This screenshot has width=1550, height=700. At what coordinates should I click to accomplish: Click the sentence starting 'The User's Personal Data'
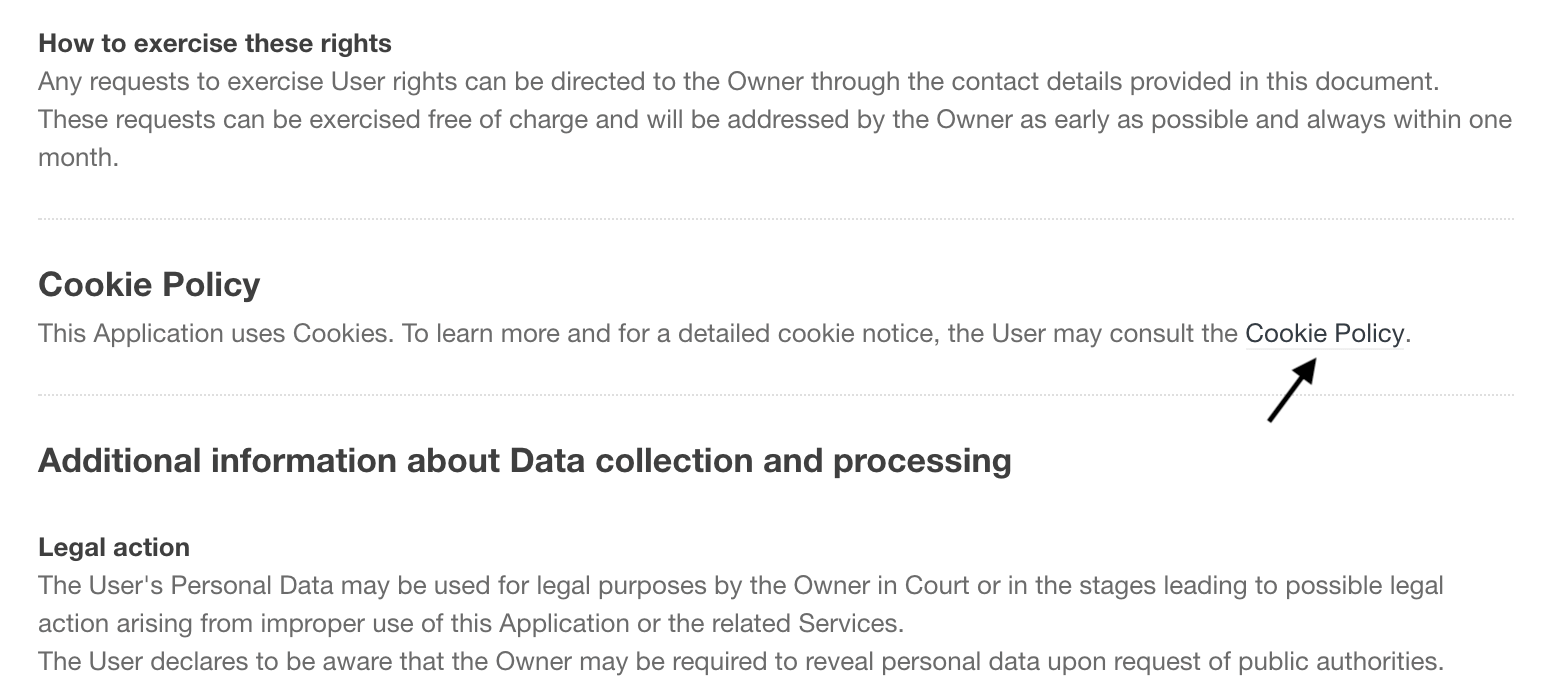pyautogui.click(x=740, y=585)
